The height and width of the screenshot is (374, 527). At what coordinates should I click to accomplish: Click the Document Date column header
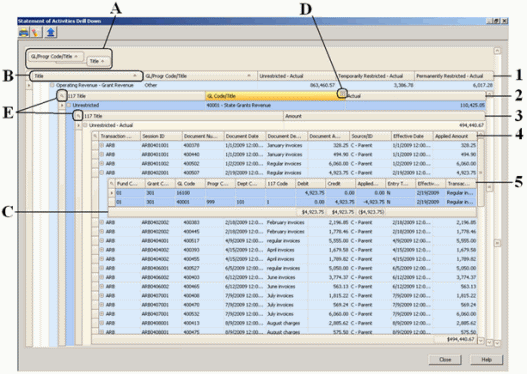245,136
